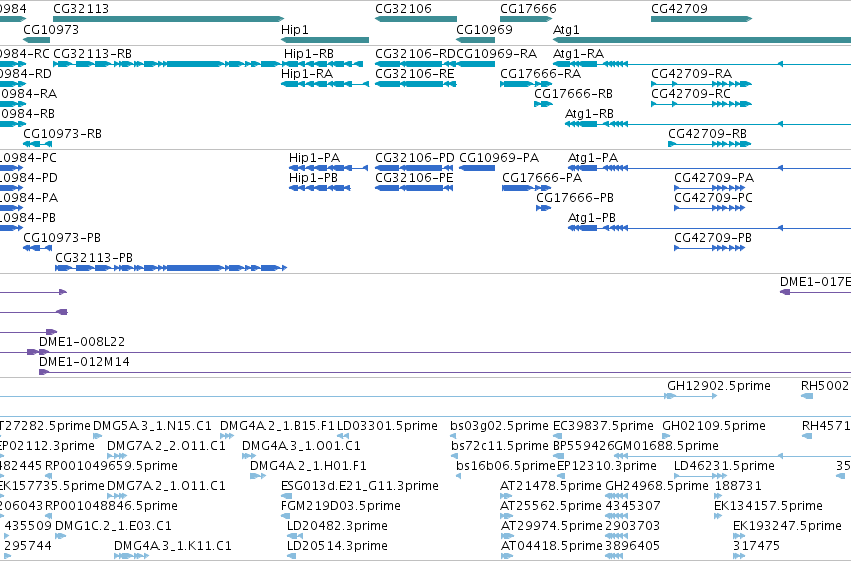Click the CG10973 gene label
This screenshot has height=561, width=851.
(x=51, y=30)
